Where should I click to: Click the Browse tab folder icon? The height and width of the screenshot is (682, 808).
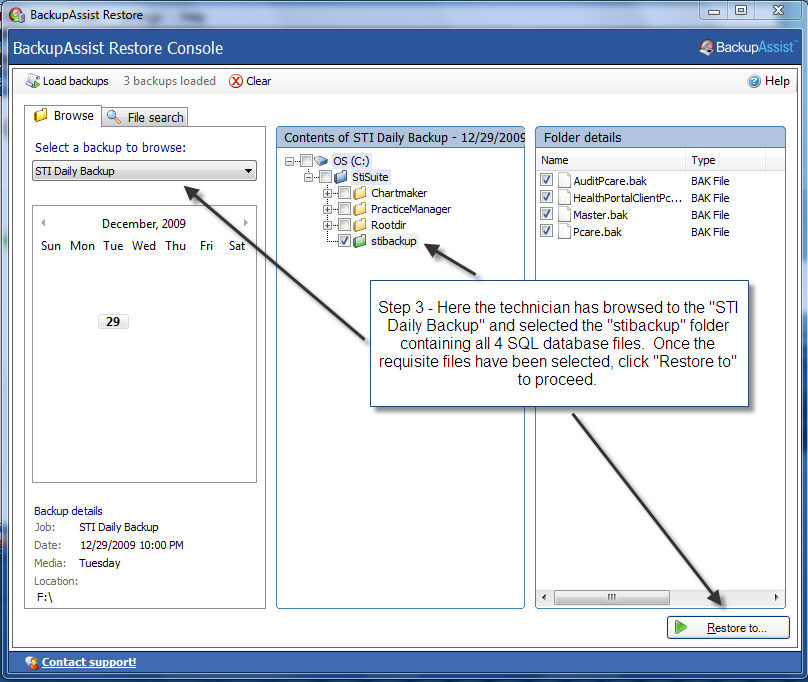pyautogui.click(x=40, y=115)
